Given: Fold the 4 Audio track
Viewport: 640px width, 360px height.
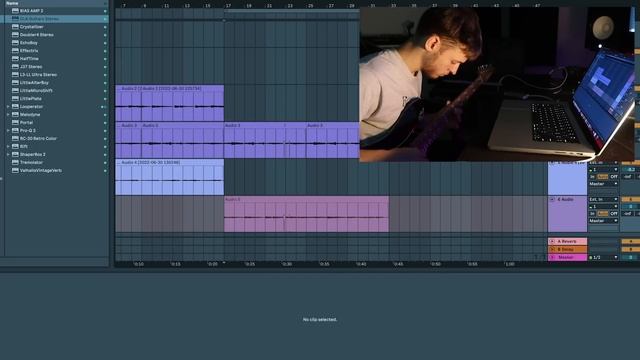Looking at the screenshot, I should (x=552, y=200).
